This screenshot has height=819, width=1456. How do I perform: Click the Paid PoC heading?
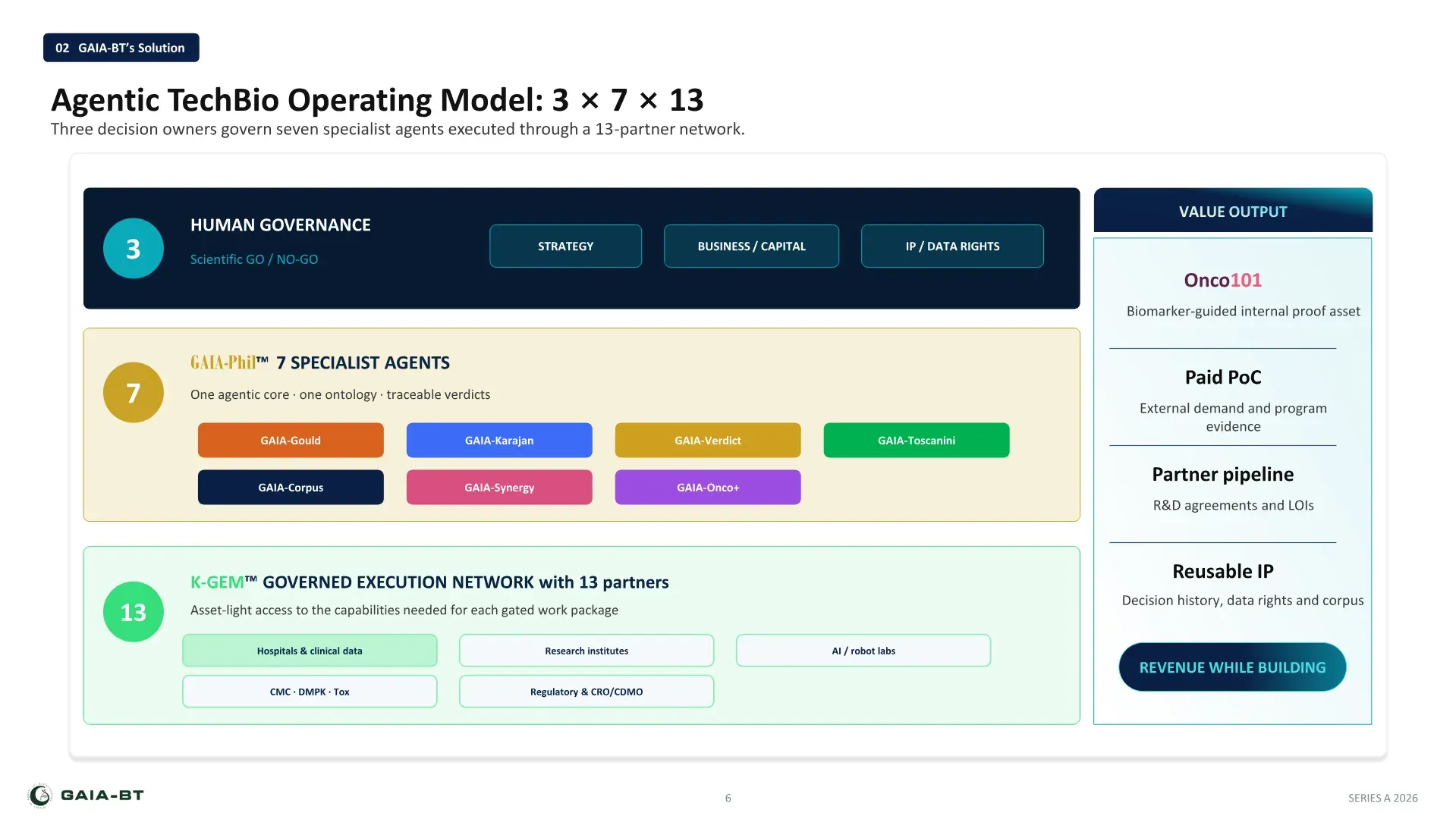pyautogui.click(x=1223, y=377)
